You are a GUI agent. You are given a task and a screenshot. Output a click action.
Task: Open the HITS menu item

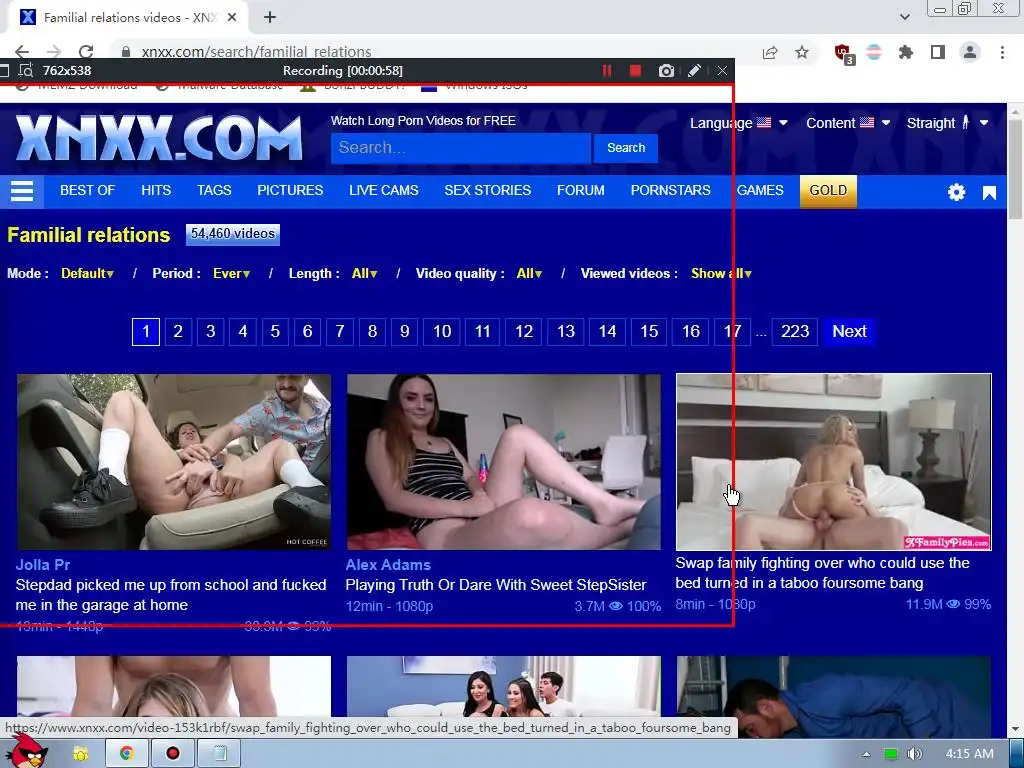click(156, 190)
